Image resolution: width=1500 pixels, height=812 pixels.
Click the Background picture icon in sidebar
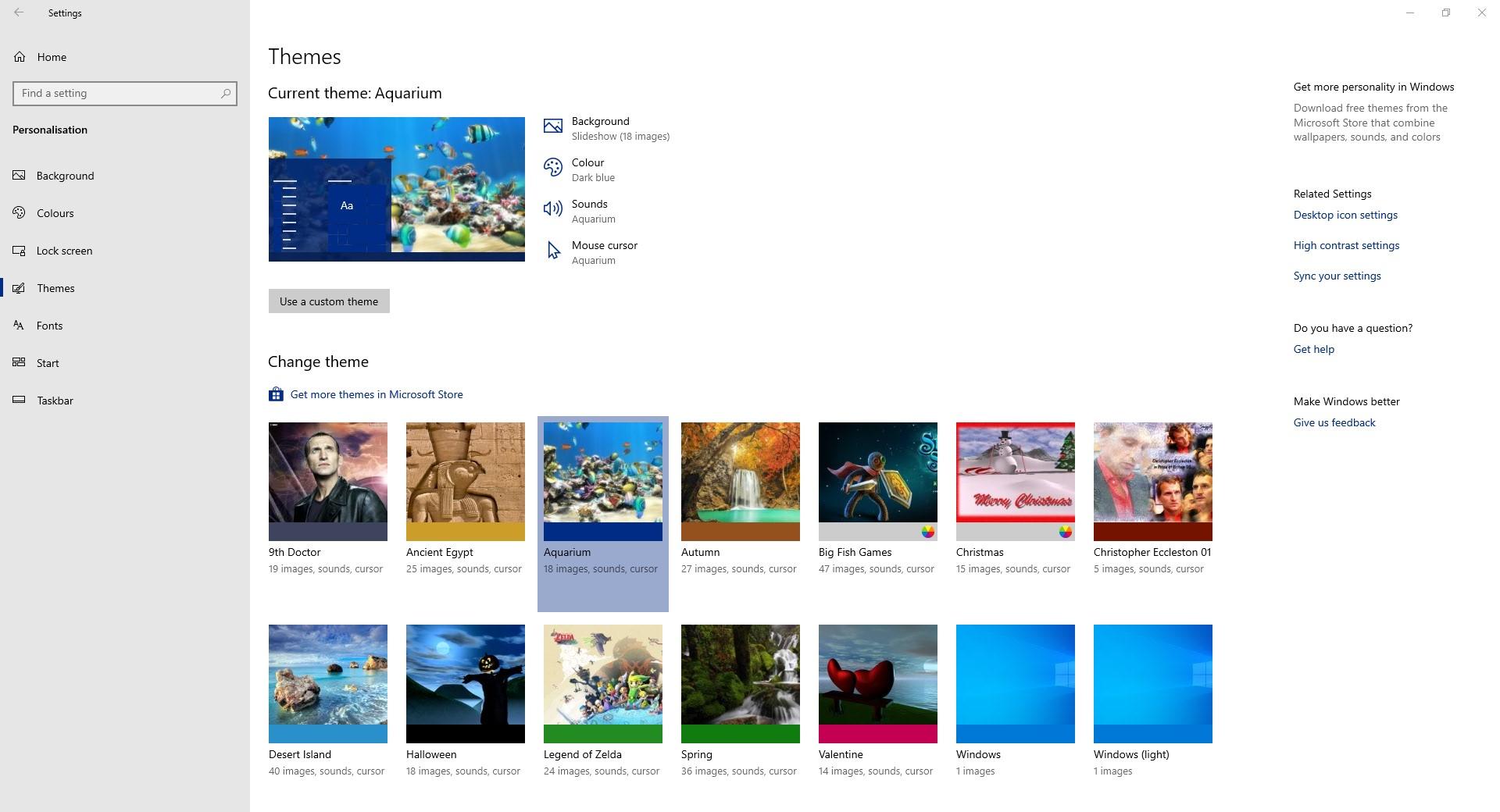click(20, 176)
